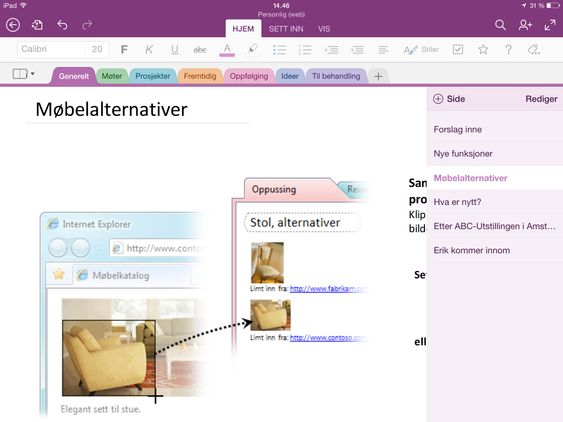Open the Nye funksjoner page

495,154
